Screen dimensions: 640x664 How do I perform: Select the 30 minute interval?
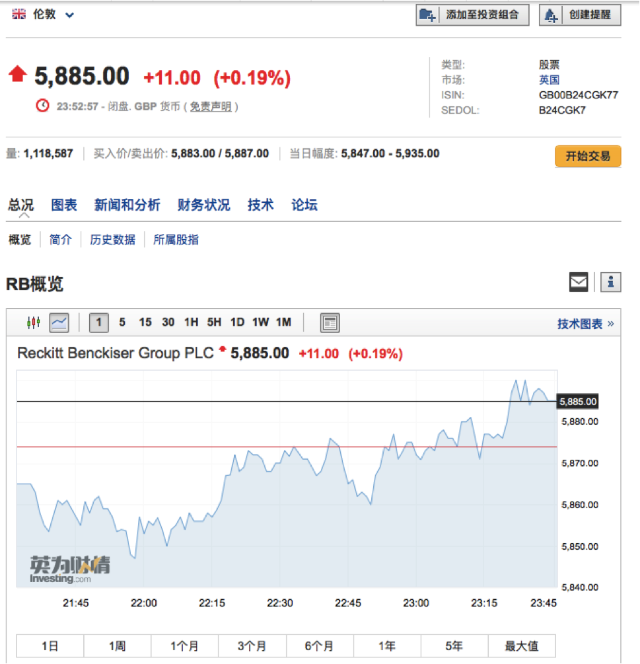(x=168, y=323)
